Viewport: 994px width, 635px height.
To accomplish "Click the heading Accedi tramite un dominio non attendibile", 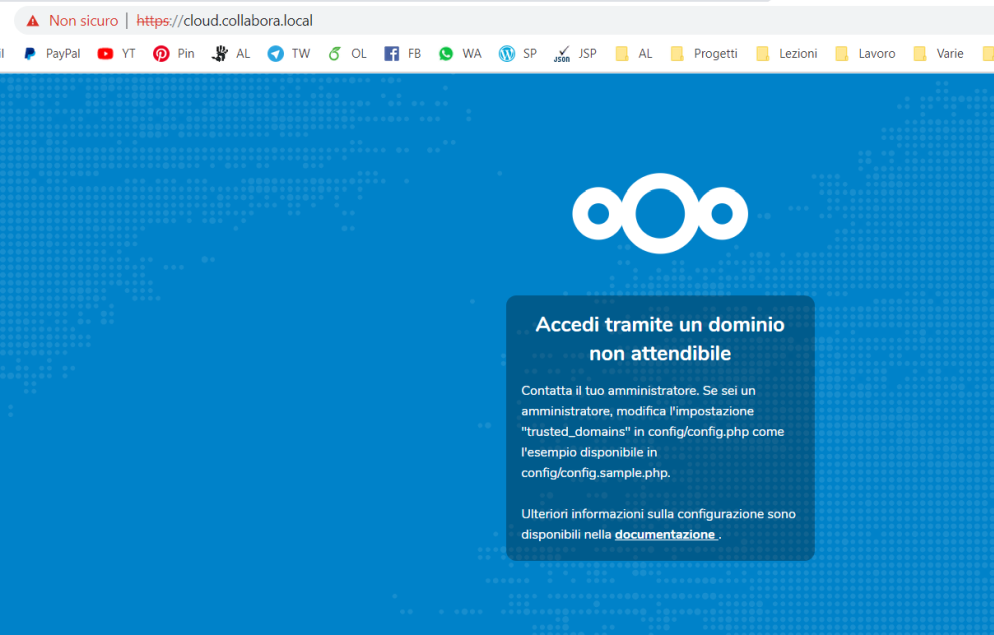I will (660, 338).
